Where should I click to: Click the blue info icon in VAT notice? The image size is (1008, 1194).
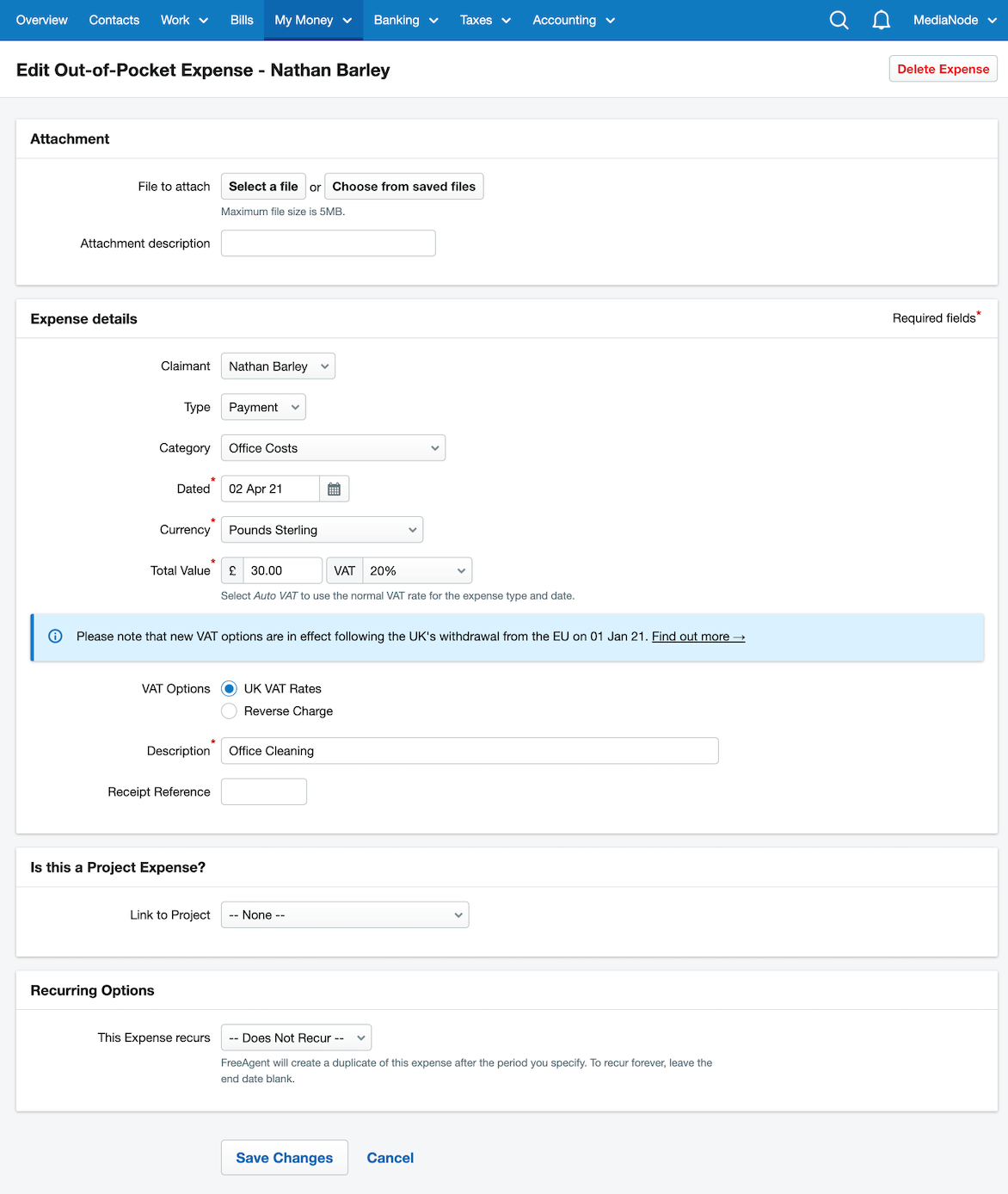coord(55,637)
